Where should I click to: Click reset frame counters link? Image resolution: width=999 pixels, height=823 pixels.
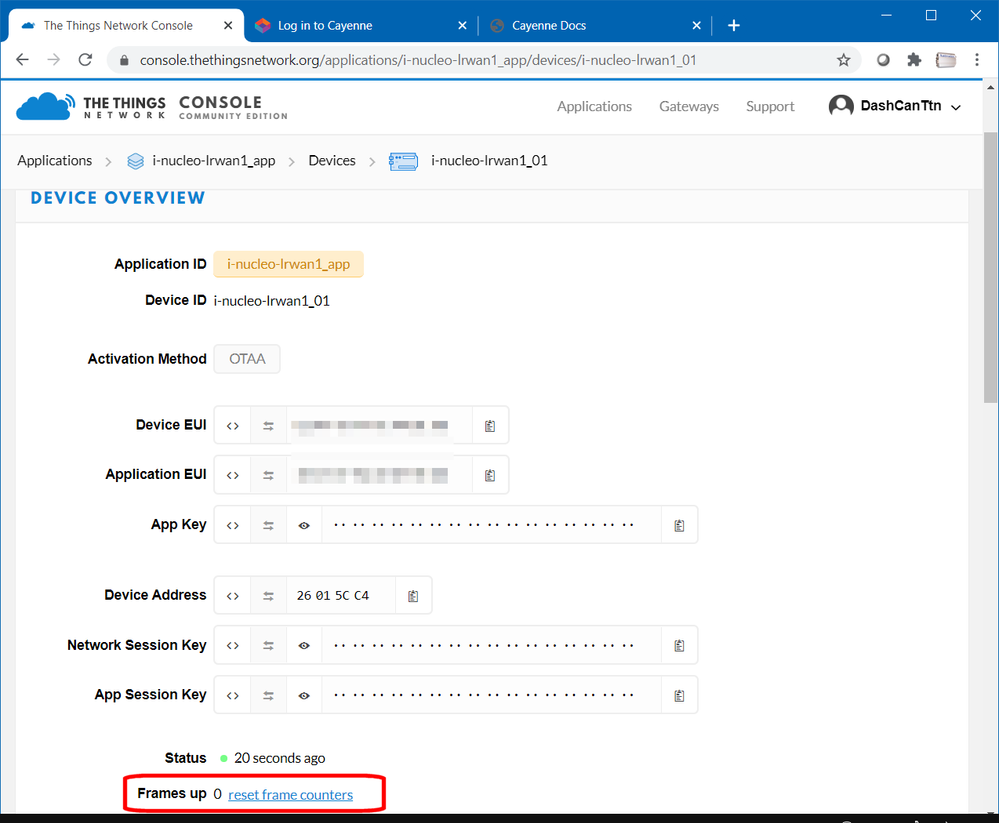[x=291, y=795]
